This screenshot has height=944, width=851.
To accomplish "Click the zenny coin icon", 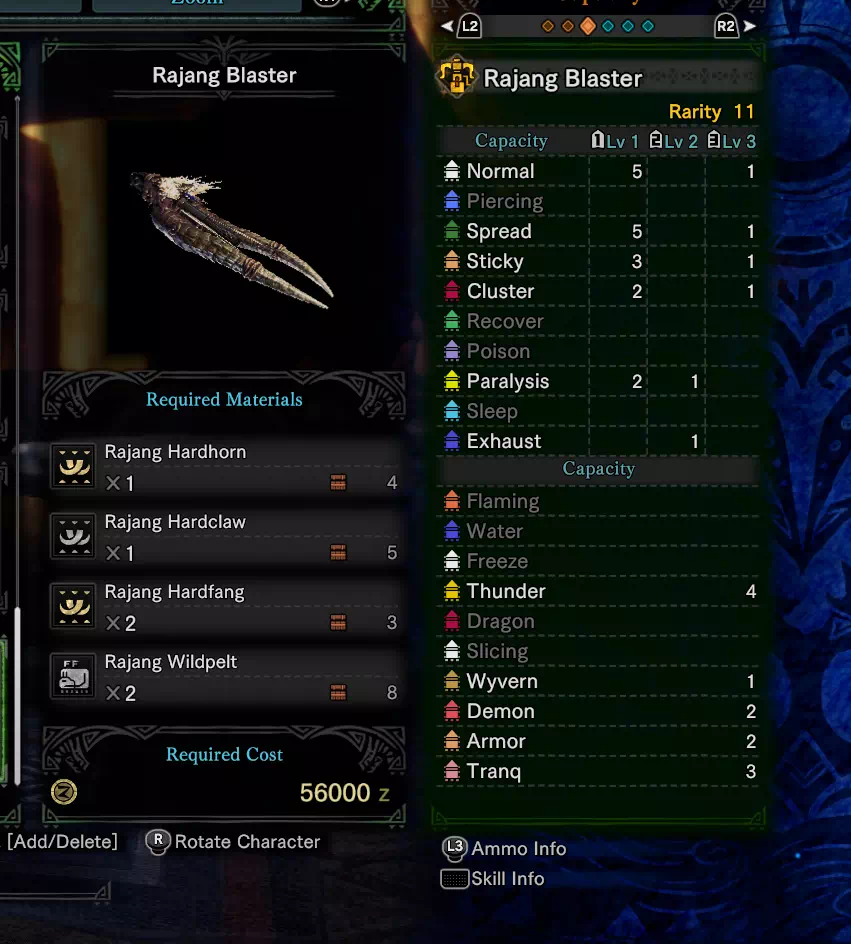I will tap(64, 792).
